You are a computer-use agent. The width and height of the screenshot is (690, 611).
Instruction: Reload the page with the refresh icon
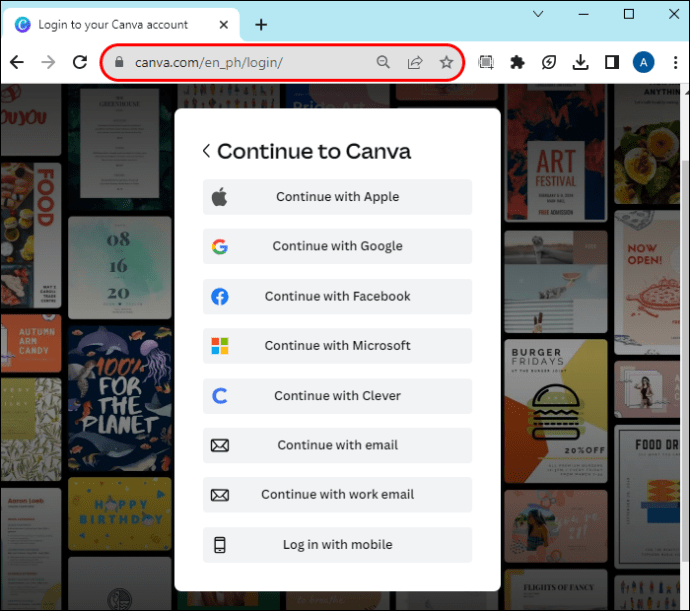tap(80, 62)
